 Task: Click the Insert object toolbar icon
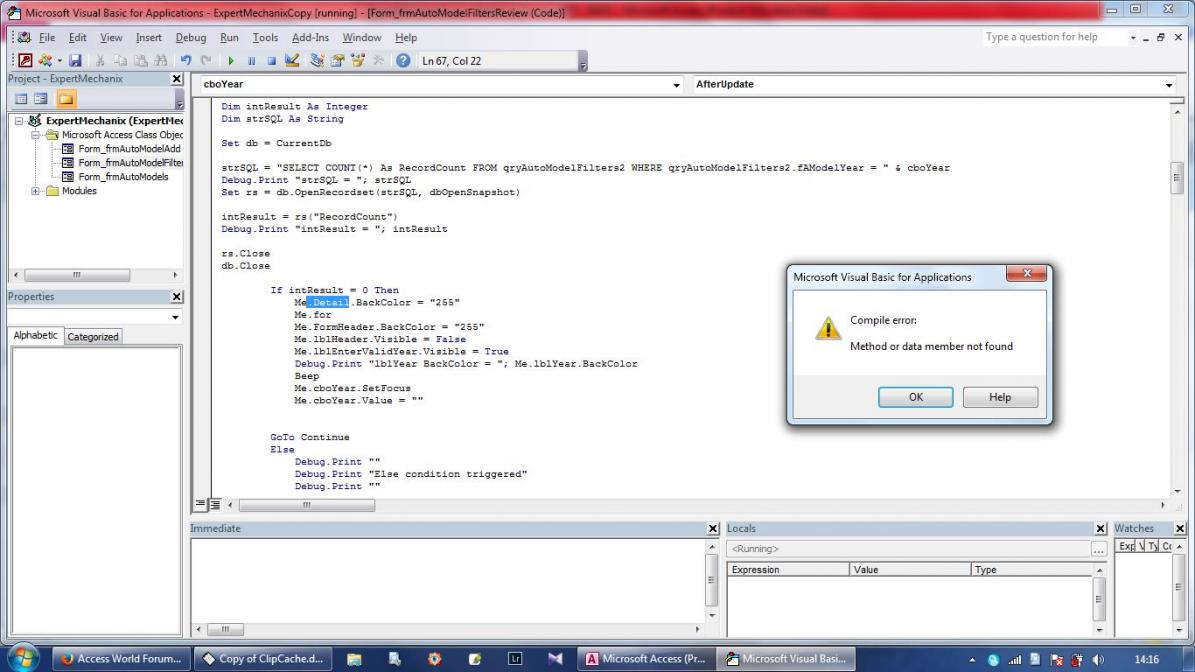click(x=45, y=61)
